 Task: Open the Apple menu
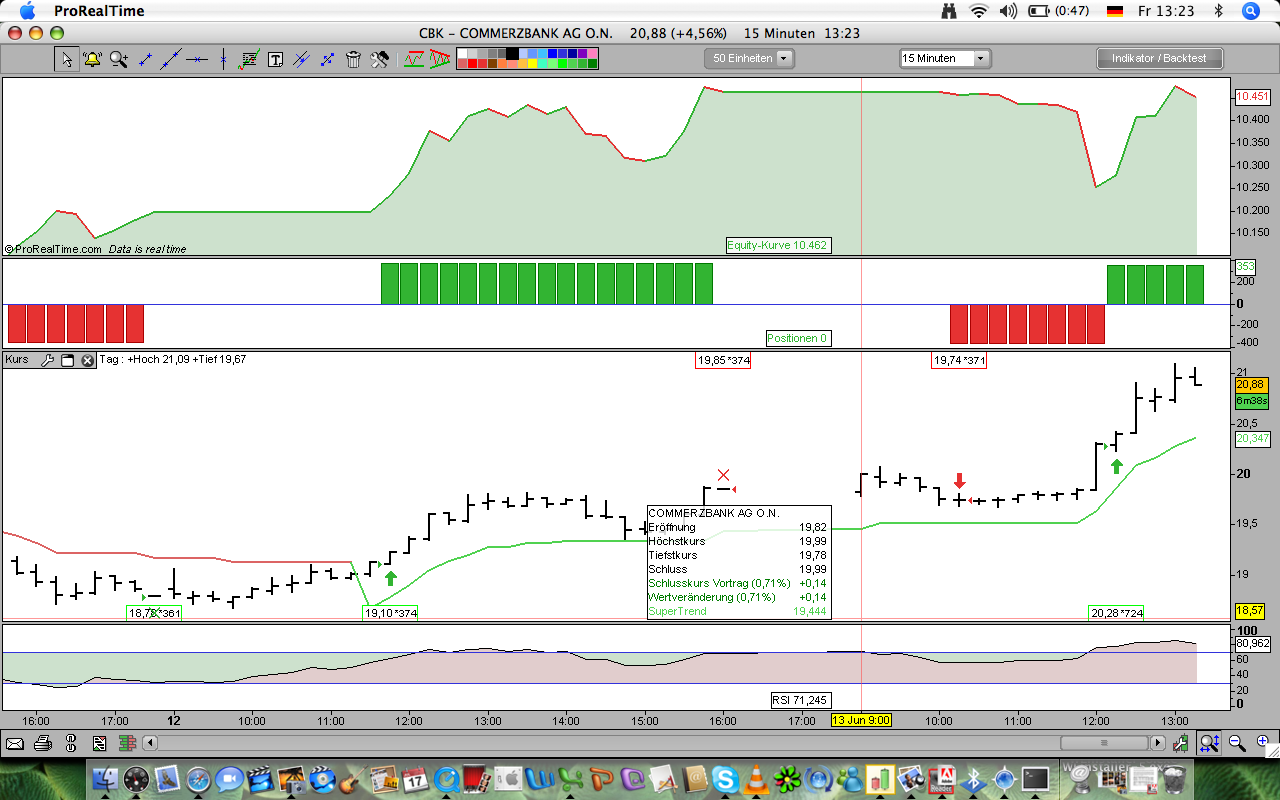[x=27, y=11]
